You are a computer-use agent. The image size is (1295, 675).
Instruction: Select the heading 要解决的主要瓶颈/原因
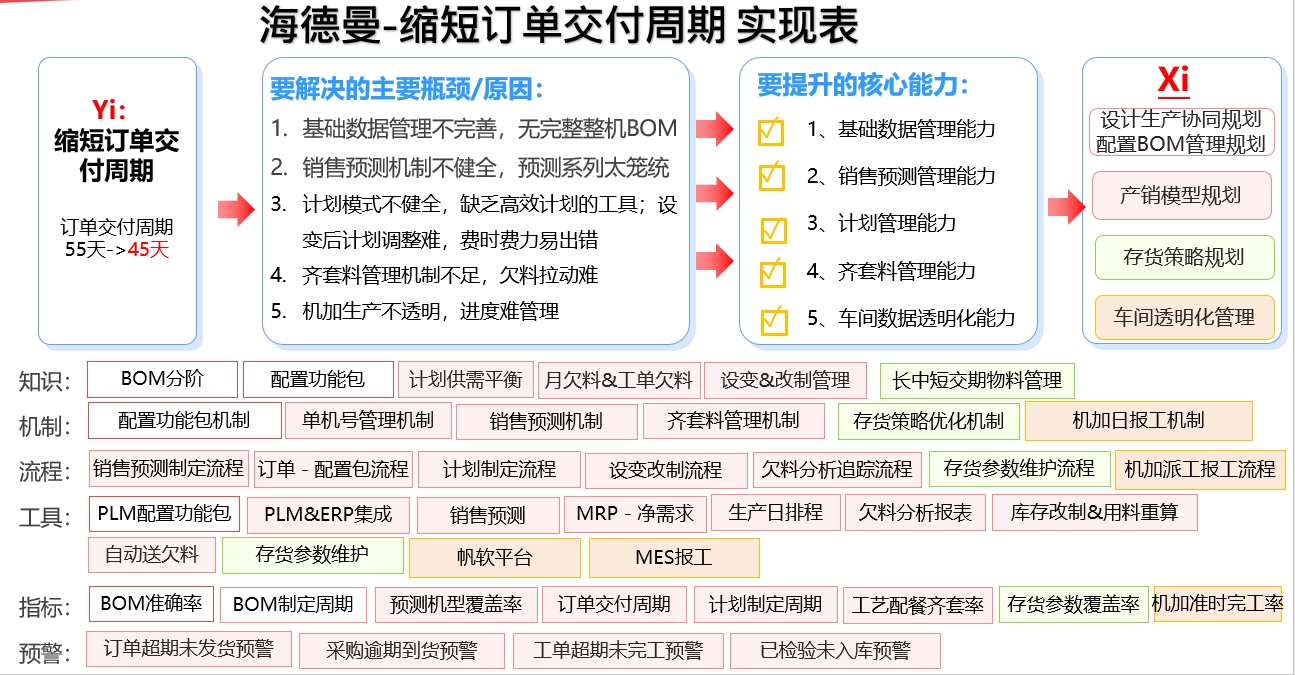(407, 88)
